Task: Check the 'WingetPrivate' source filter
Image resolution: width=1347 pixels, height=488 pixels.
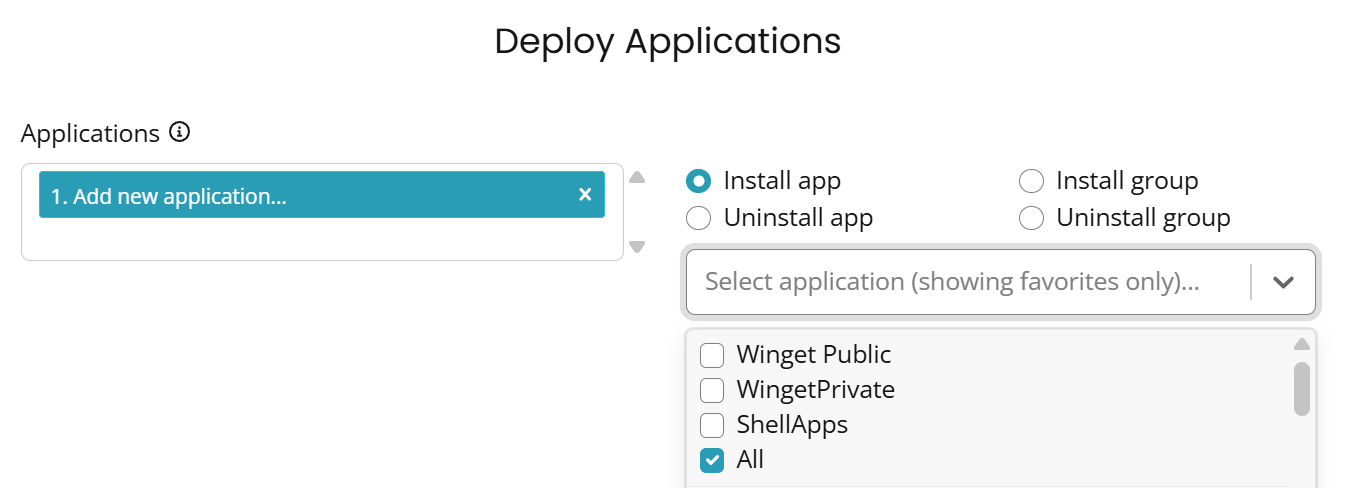Action: pos(712,389)
